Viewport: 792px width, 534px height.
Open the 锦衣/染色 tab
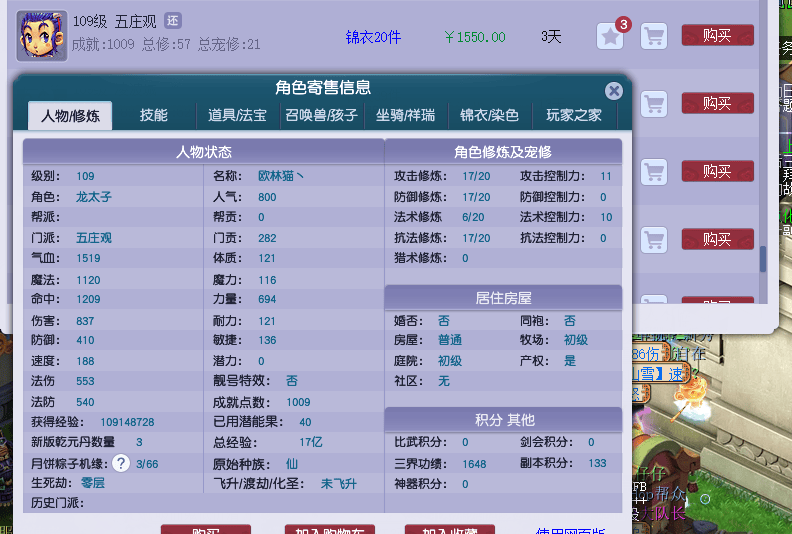pyautogui.click(x=489, y=115)
